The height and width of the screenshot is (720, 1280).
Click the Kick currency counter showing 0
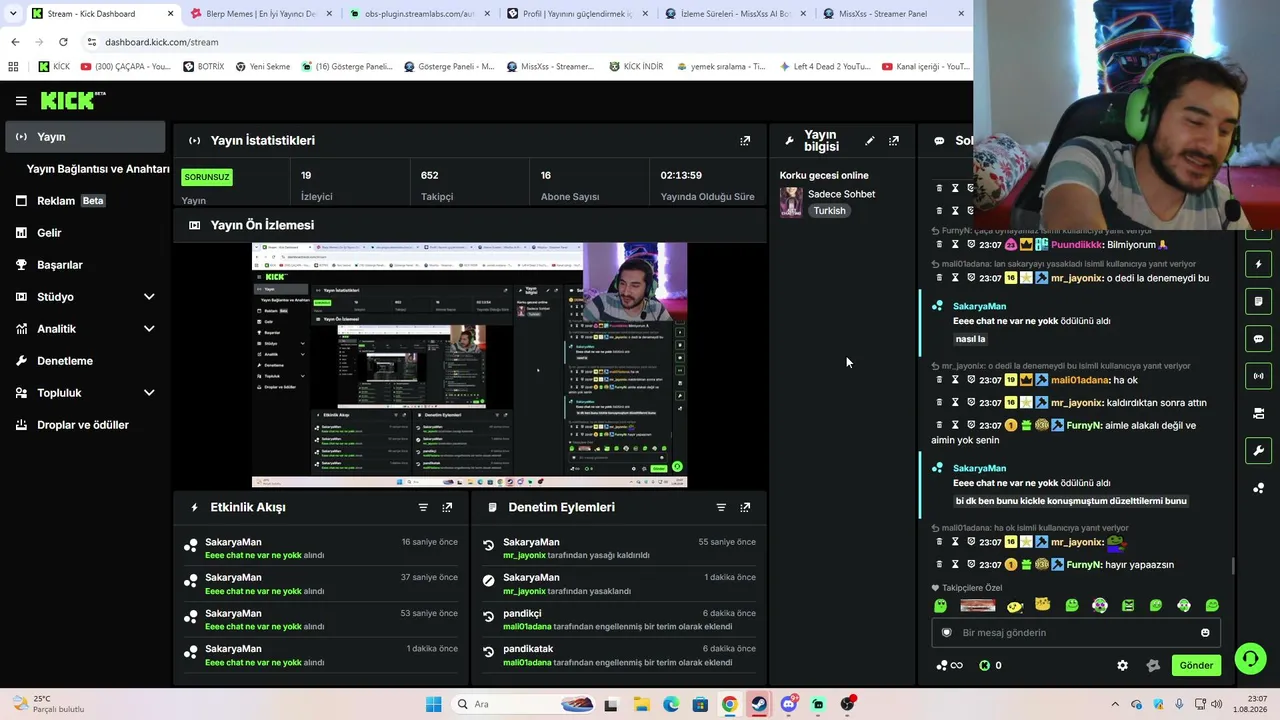(x=990, y=666)
